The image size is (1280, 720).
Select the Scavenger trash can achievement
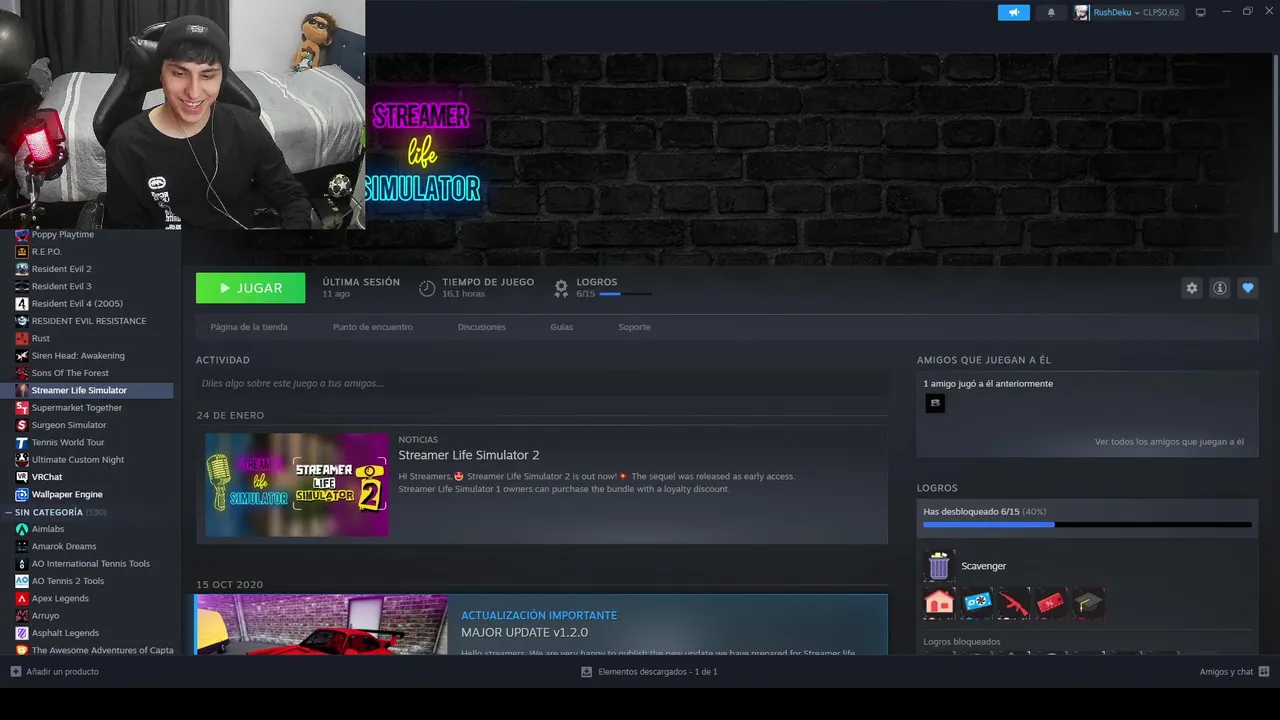939,566
